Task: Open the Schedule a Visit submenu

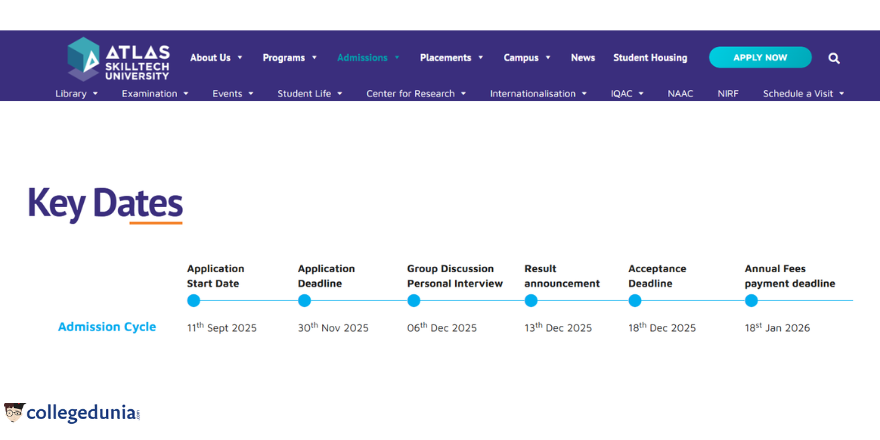Action: (798, 94)
